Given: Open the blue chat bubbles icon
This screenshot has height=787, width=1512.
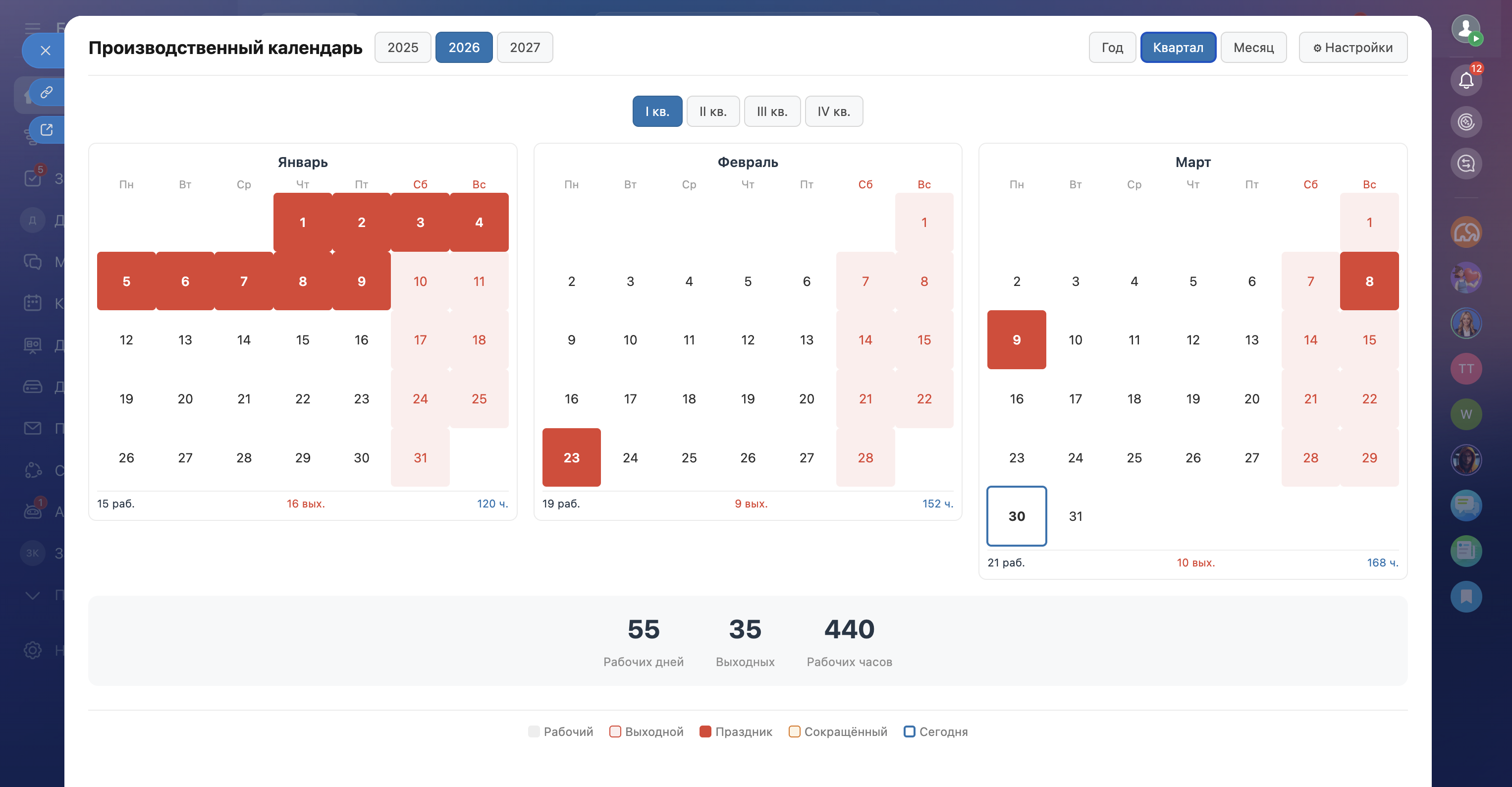Looking at the screenshot, I should pos(1465,505).
